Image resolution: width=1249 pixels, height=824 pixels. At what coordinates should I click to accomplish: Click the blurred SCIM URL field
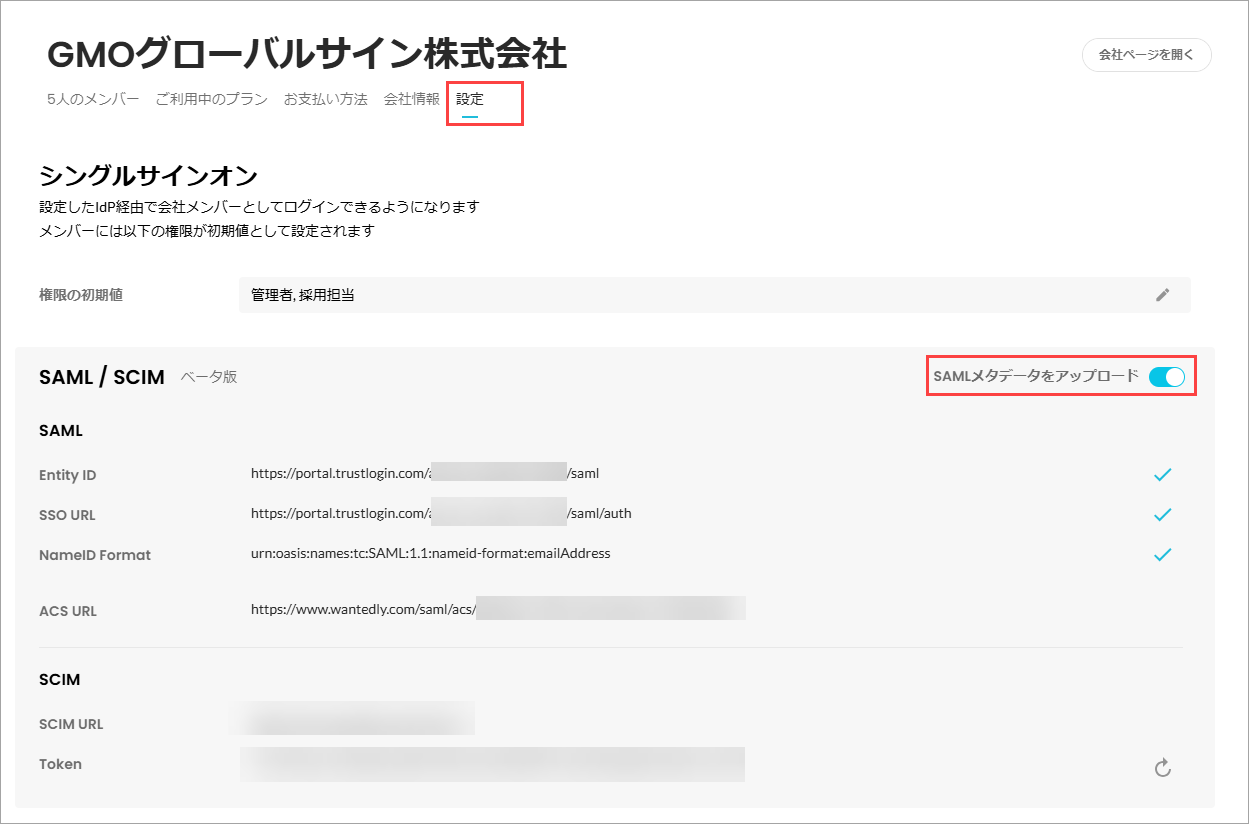coord(357,718)
